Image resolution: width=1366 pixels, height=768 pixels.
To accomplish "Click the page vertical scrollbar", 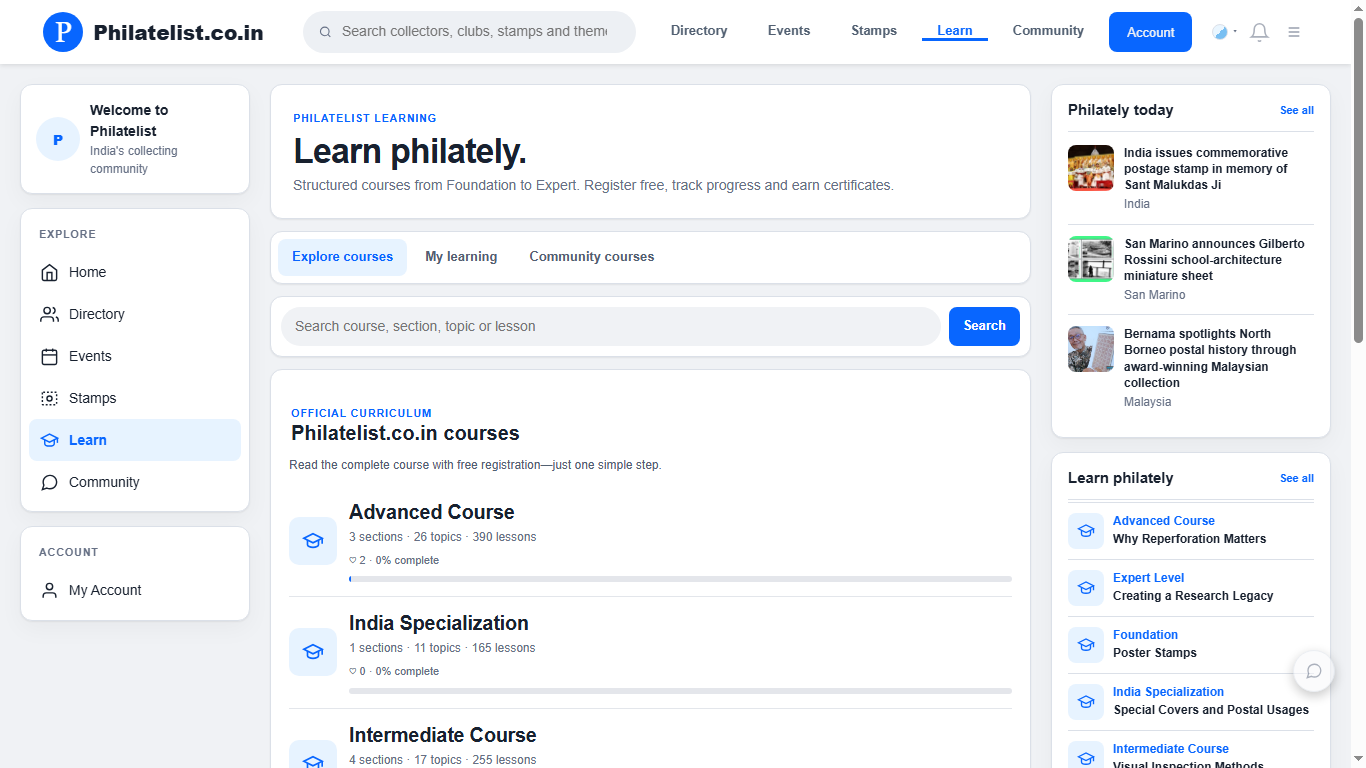I will (x=1358, y=180).
